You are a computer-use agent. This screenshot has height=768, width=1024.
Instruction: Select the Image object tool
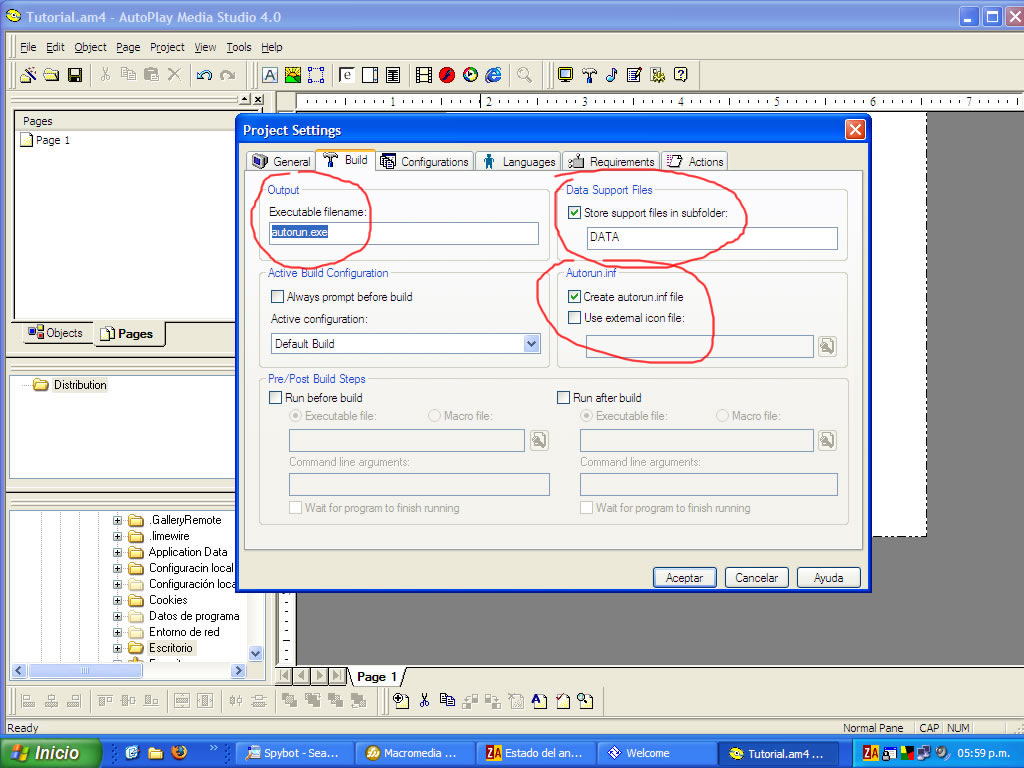(293, 75)
